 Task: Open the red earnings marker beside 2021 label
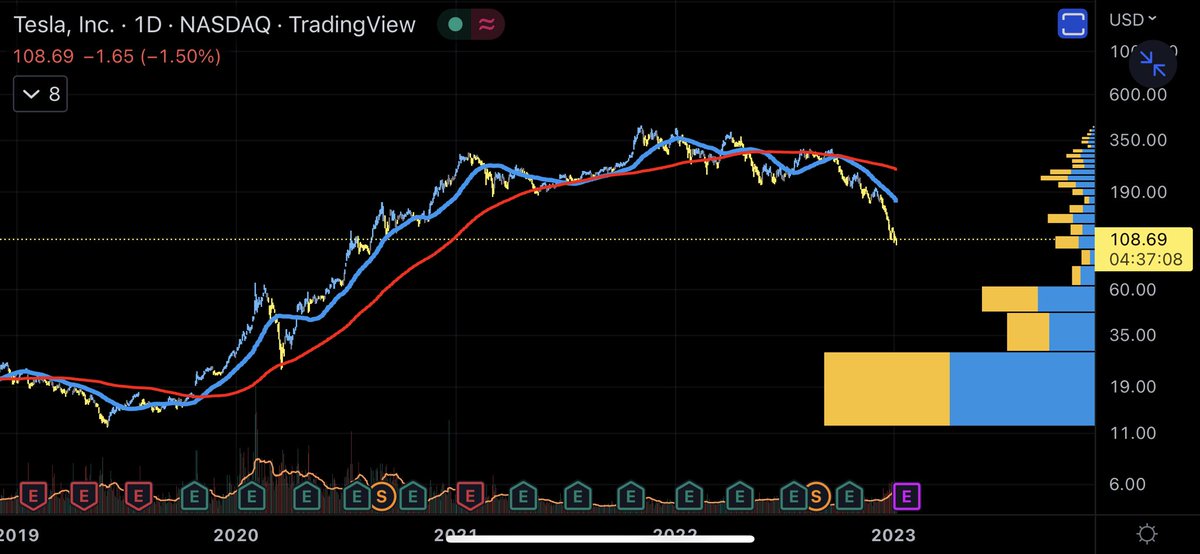[470, 495]
